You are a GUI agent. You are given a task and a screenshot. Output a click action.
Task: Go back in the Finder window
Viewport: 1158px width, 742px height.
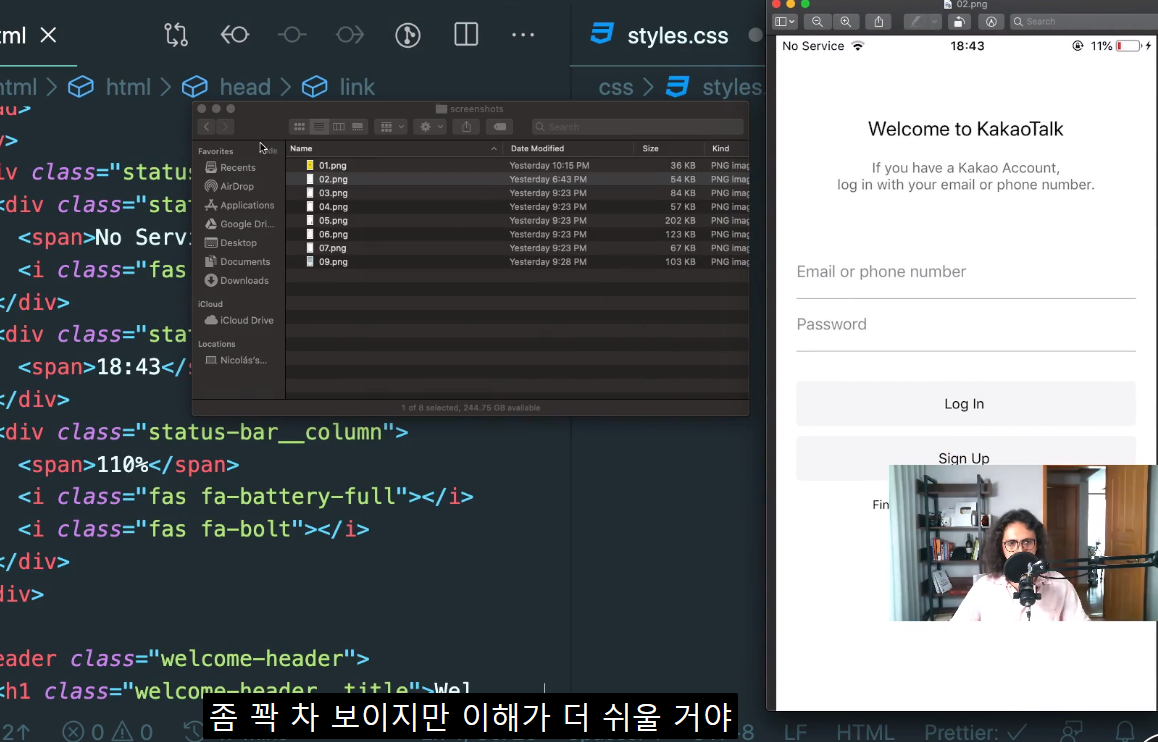(207, 127)
